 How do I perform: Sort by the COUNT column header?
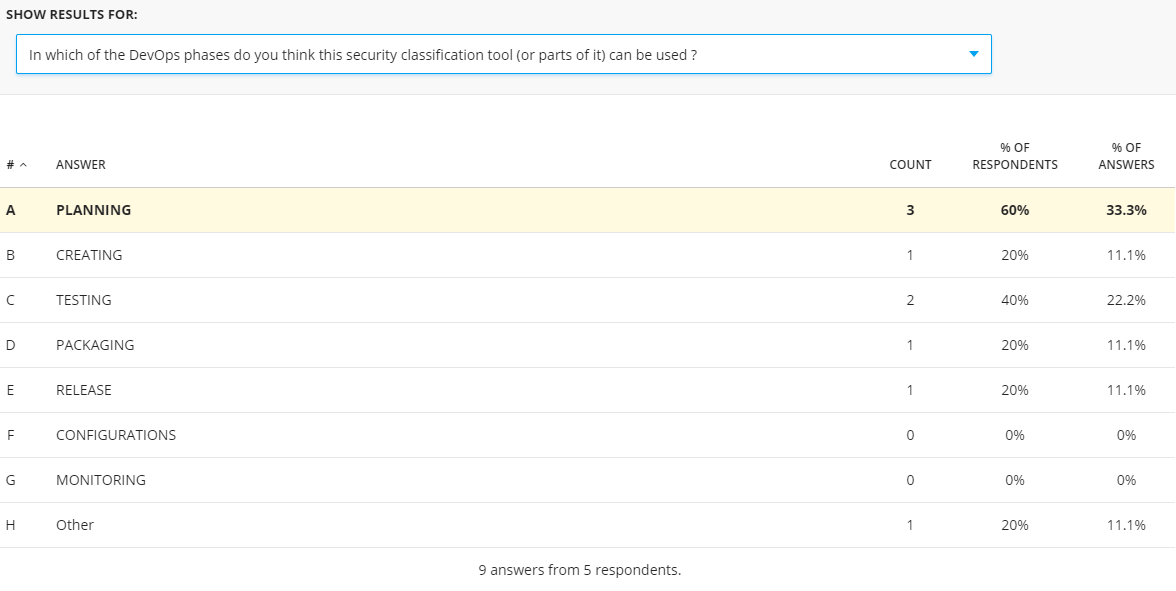click(910, 165)
